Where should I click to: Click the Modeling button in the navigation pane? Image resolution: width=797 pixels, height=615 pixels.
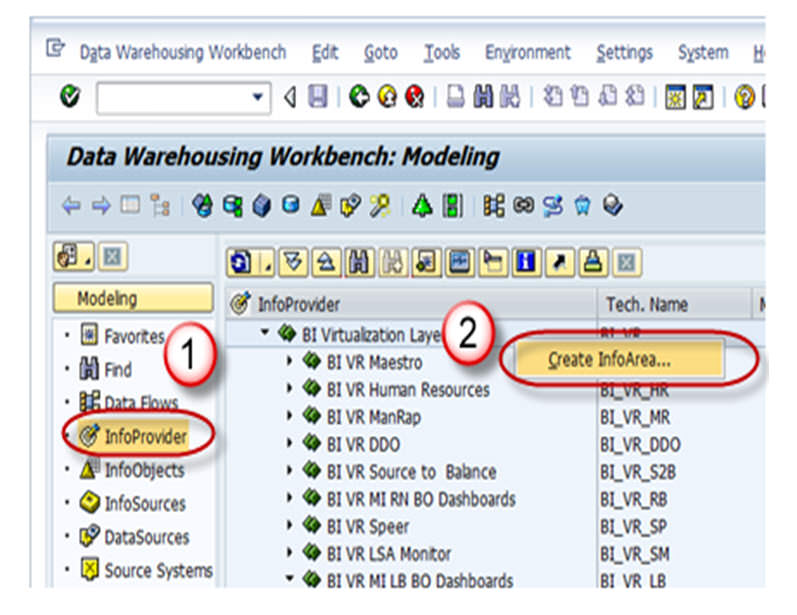pos(135,298)
